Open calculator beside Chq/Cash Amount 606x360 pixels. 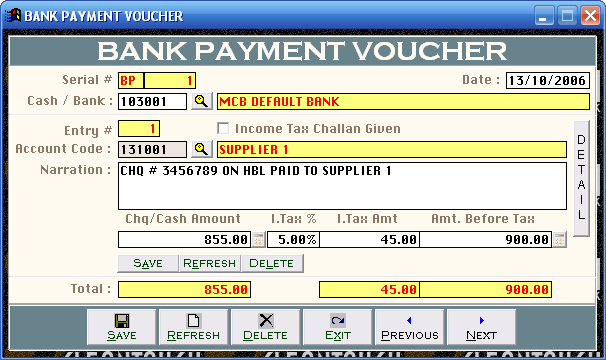click(259, 240)
